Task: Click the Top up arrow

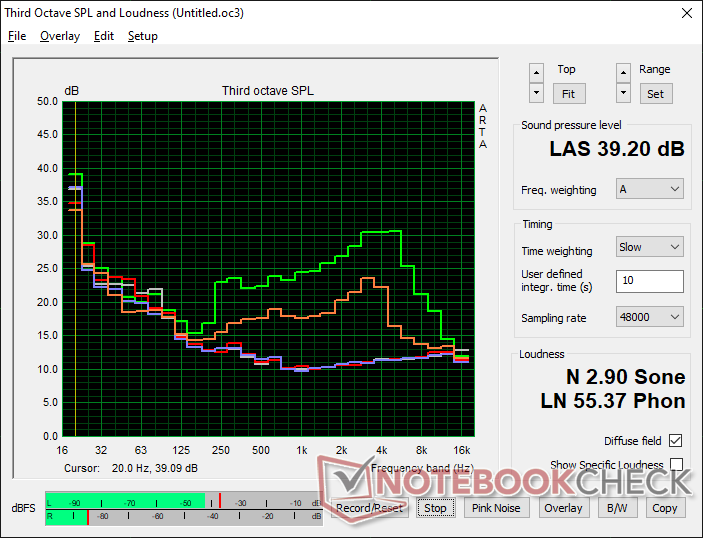Action: click(536, 73)
